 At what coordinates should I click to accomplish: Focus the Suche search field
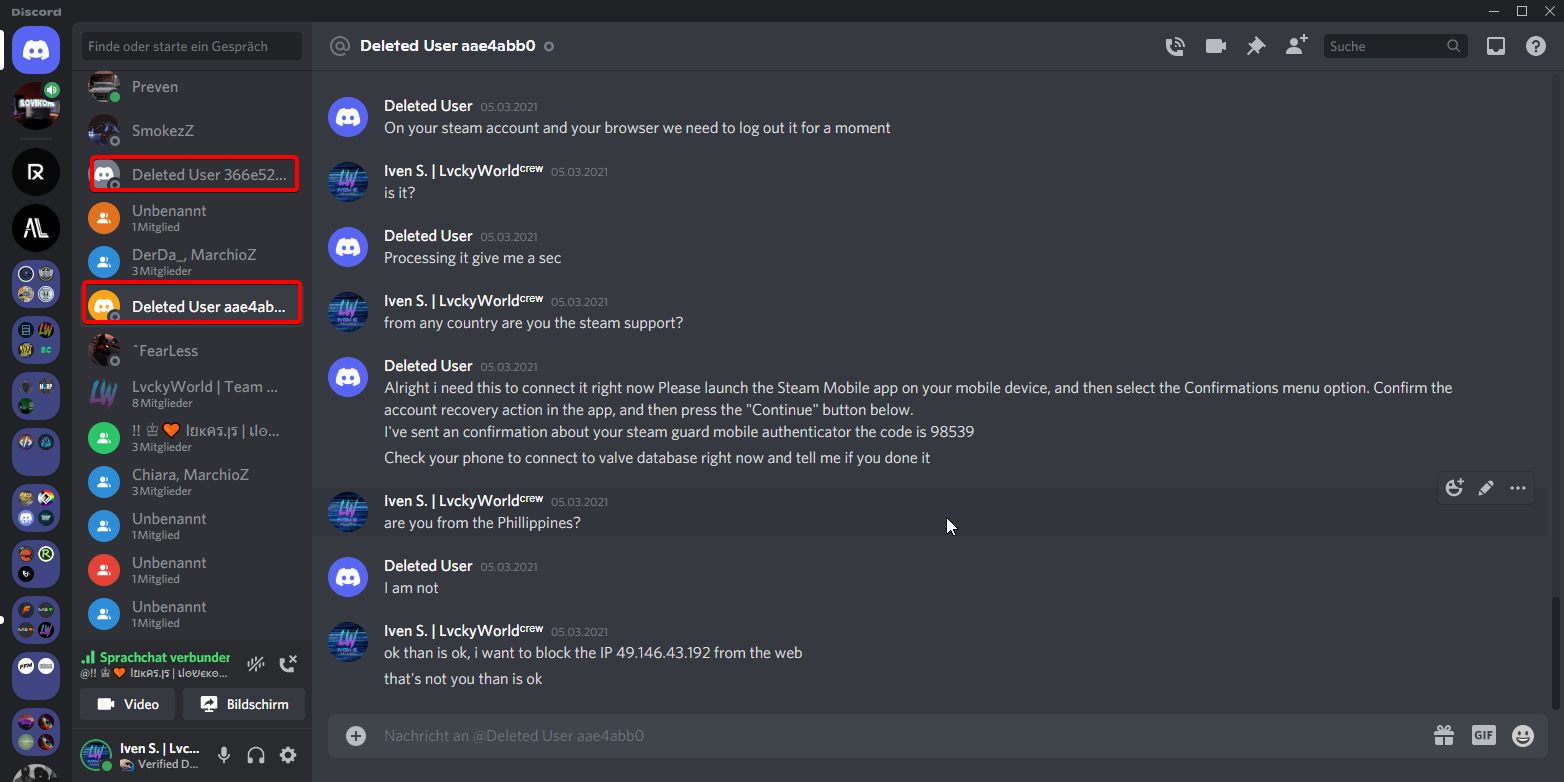1385,46
